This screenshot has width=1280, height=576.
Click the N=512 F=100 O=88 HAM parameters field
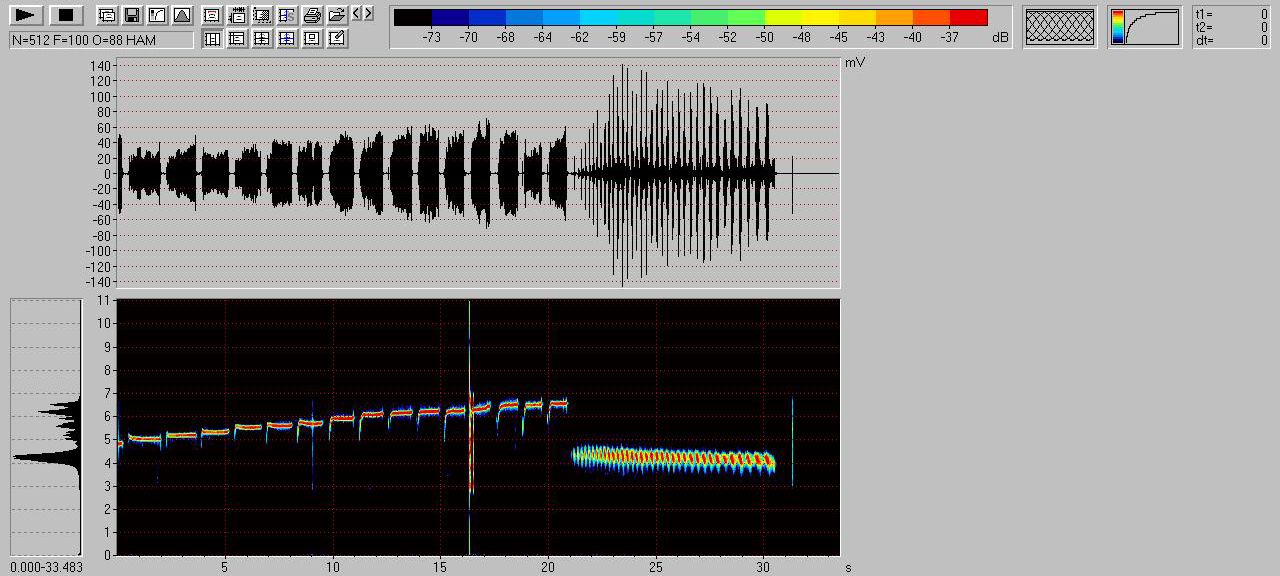click(x=101, y=40)
